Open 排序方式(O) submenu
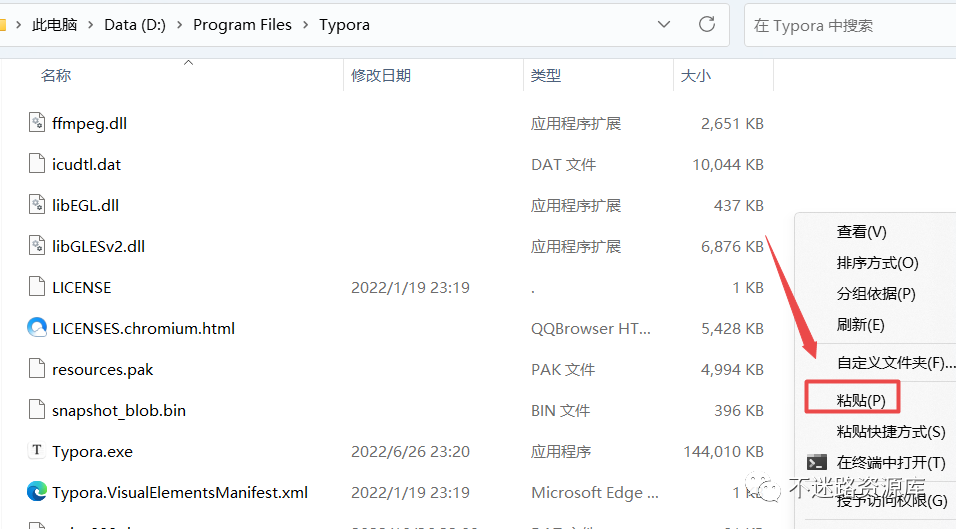The height and width of the screenshot is (529, 956). tap(877, 263)
